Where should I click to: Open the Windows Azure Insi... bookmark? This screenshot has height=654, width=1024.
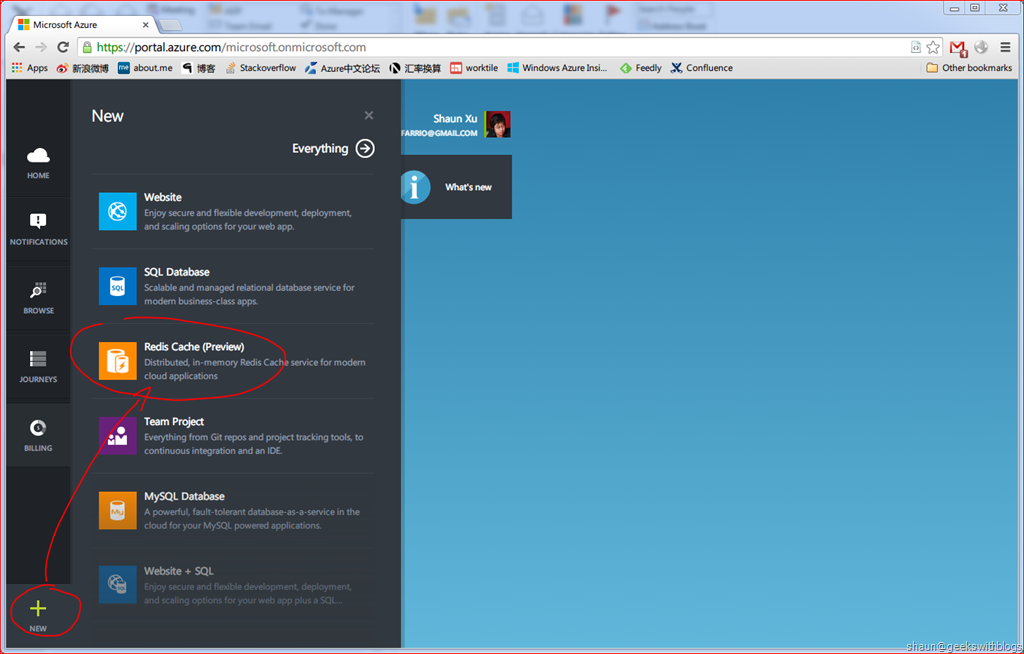pyautogui.click(x=557, y=68)
